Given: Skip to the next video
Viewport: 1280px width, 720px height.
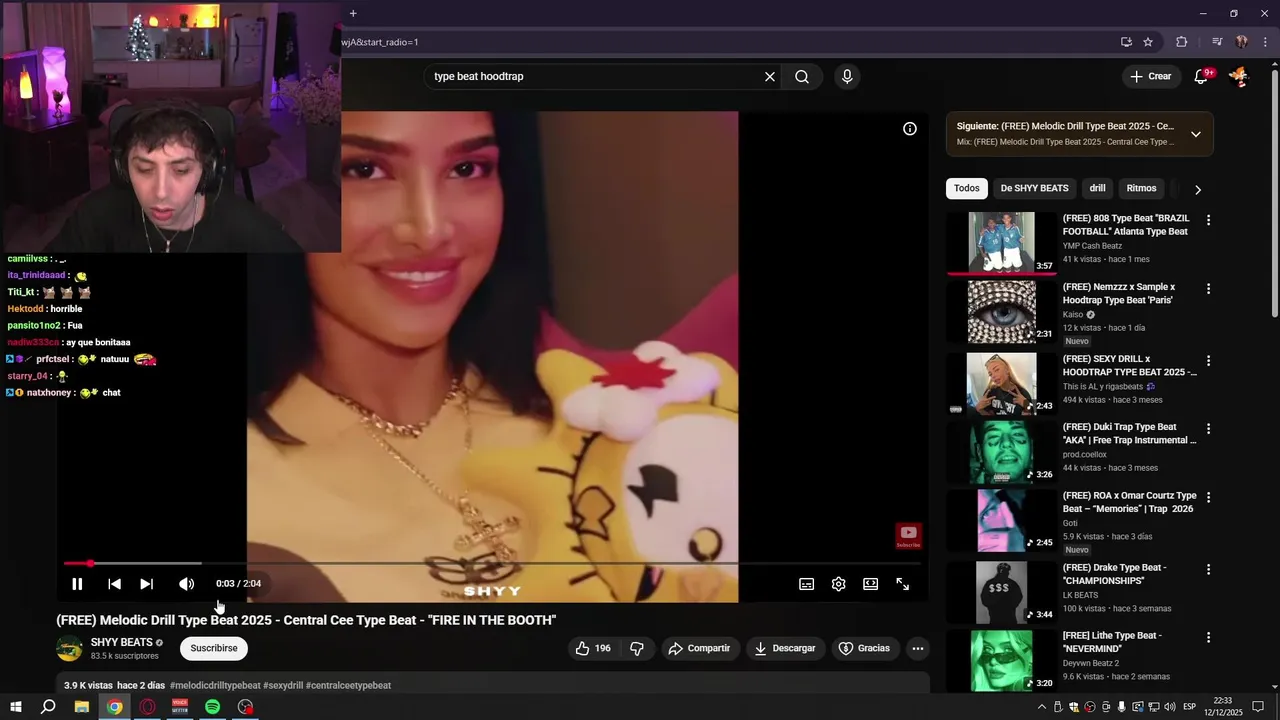Looking at the screenshot, I should click(146, 584).
